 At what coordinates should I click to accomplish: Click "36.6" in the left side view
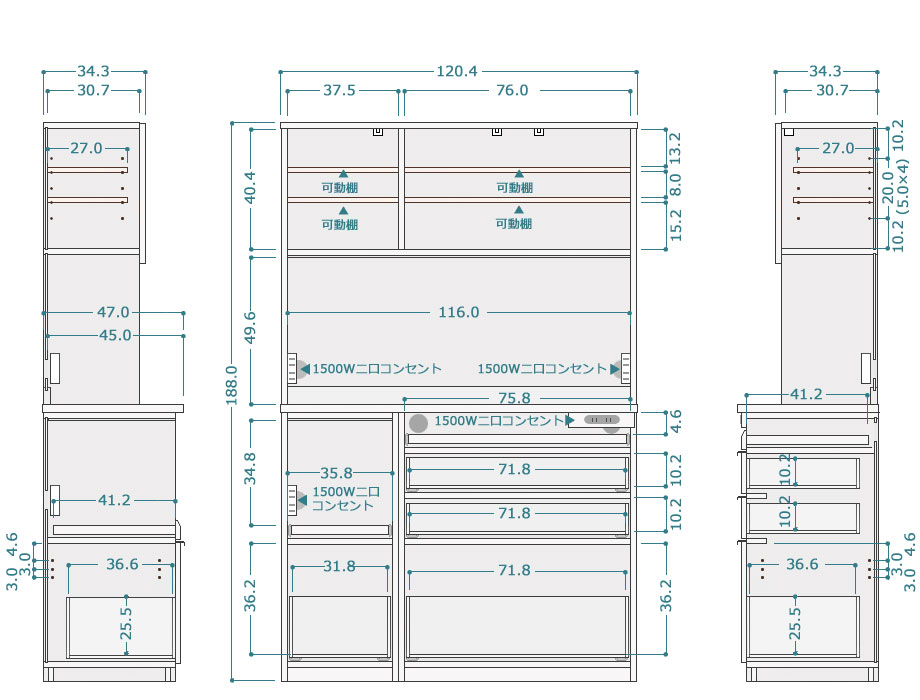(122, 564)
